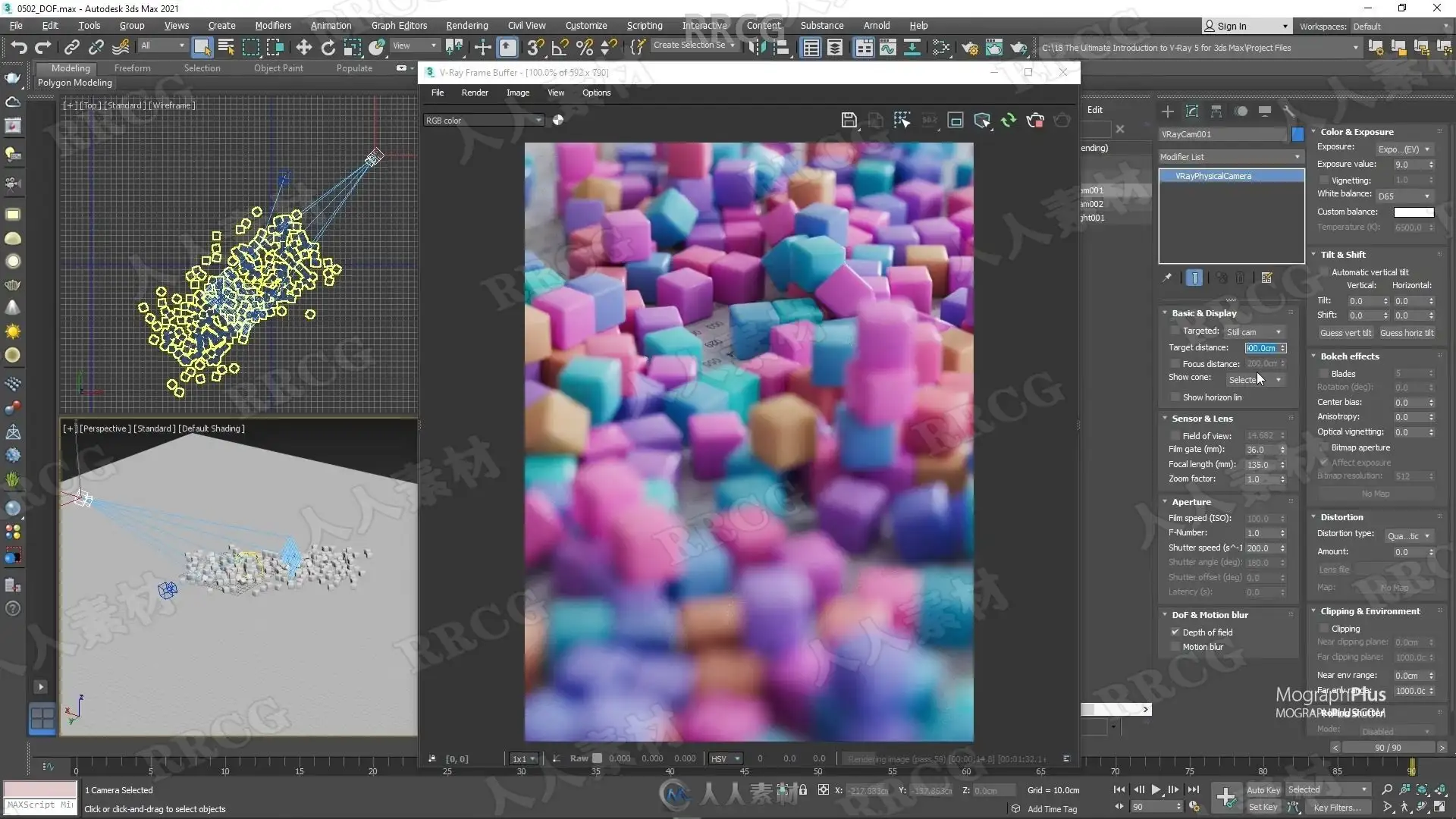Open the Select by Name list

(226, 47)
